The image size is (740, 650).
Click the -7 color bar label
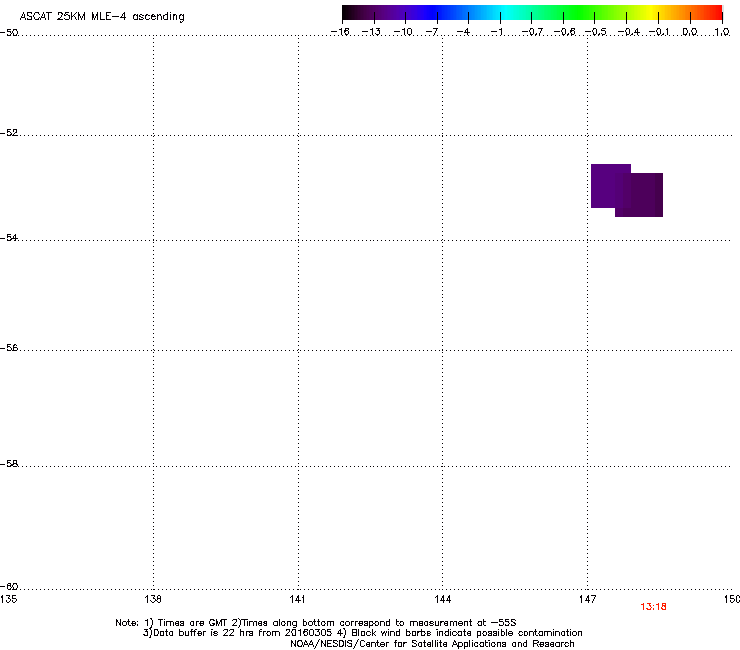click(432, 32)
